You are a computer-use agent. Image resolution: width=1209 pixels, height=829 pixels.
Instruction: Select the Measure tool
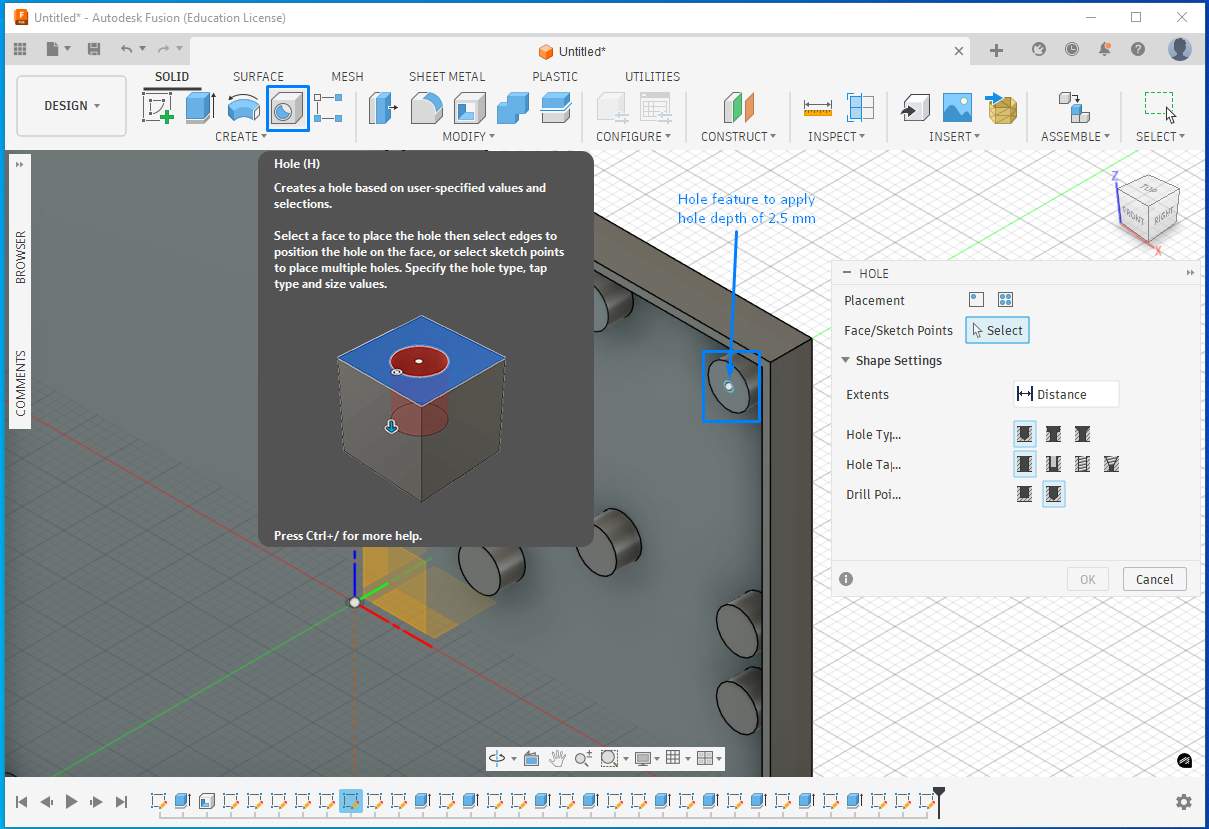[x=817, y=108]
